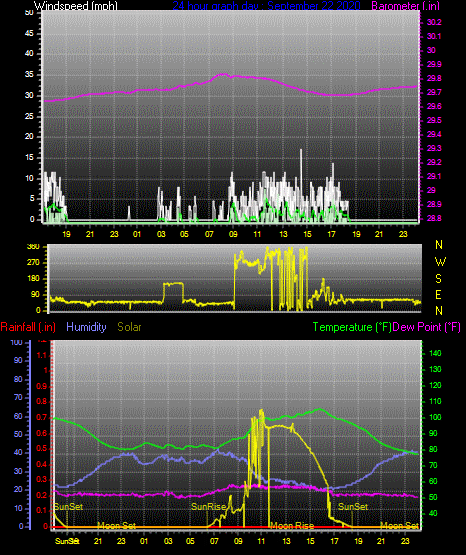The width and height of the screenshot is (466, 555).
Task: Click the '30.2' barometer scale value
Action: tap(434, 22)
